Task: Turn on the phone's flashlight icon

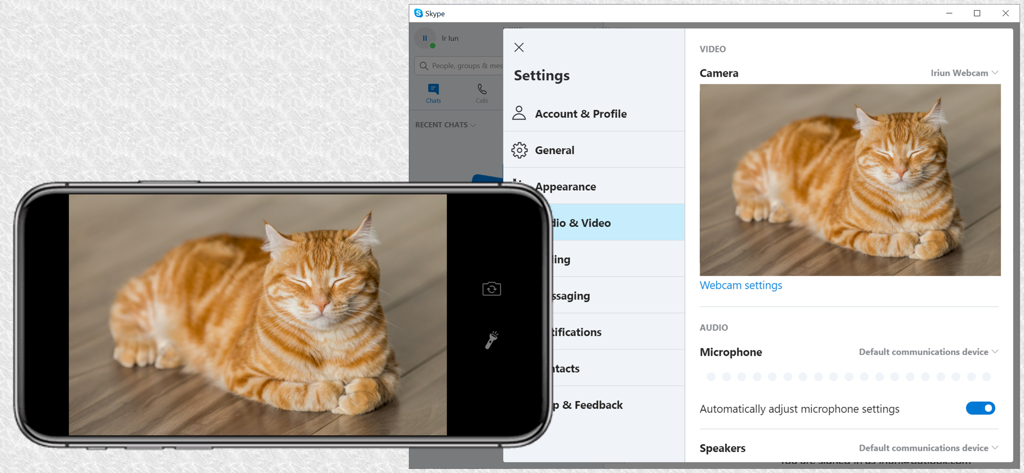Action: [x=491, y=340]
